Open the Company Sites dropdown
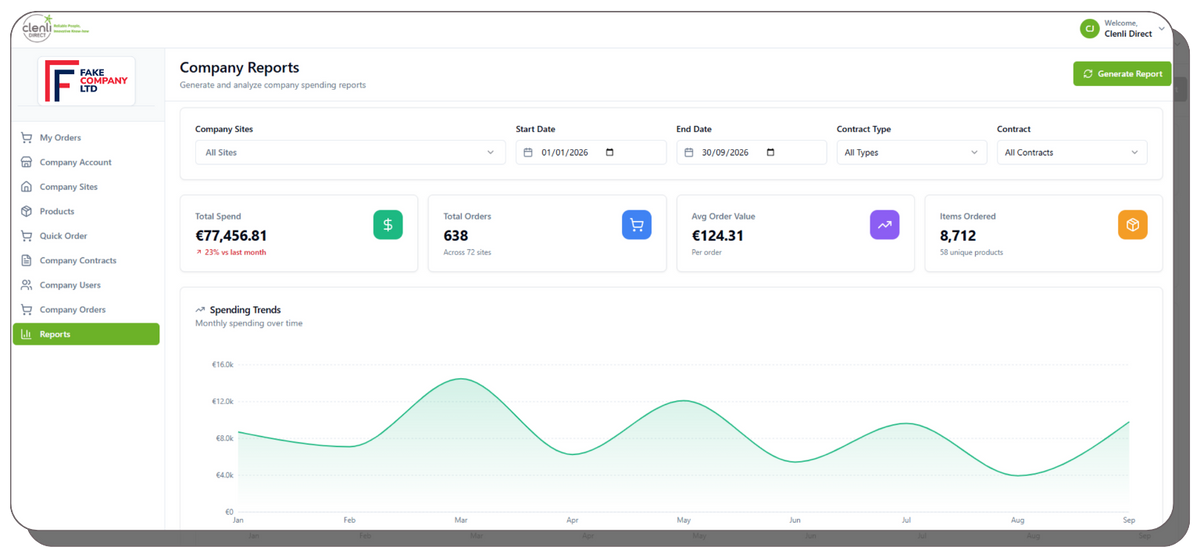Viewport: 1200px width, 554px height. [x=350, y=153]
